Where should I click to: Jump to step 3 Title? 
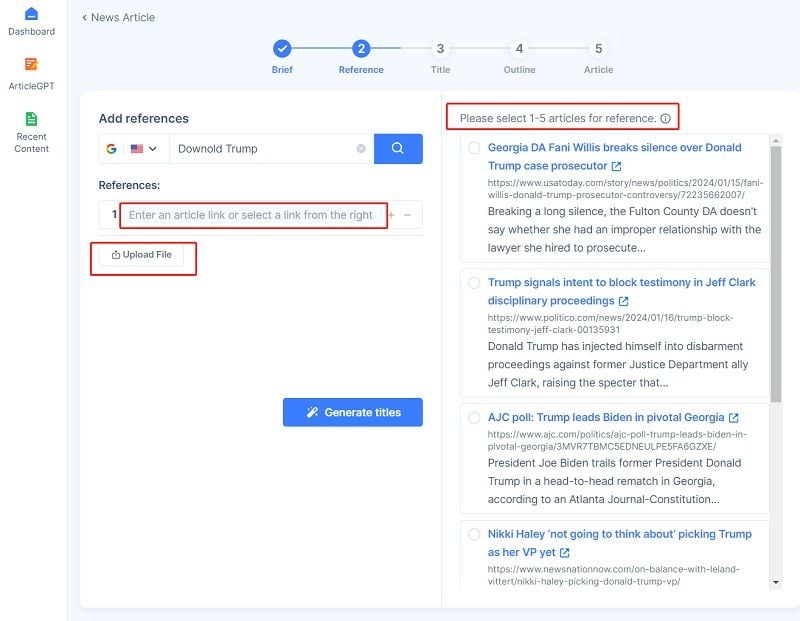(440, 49)
